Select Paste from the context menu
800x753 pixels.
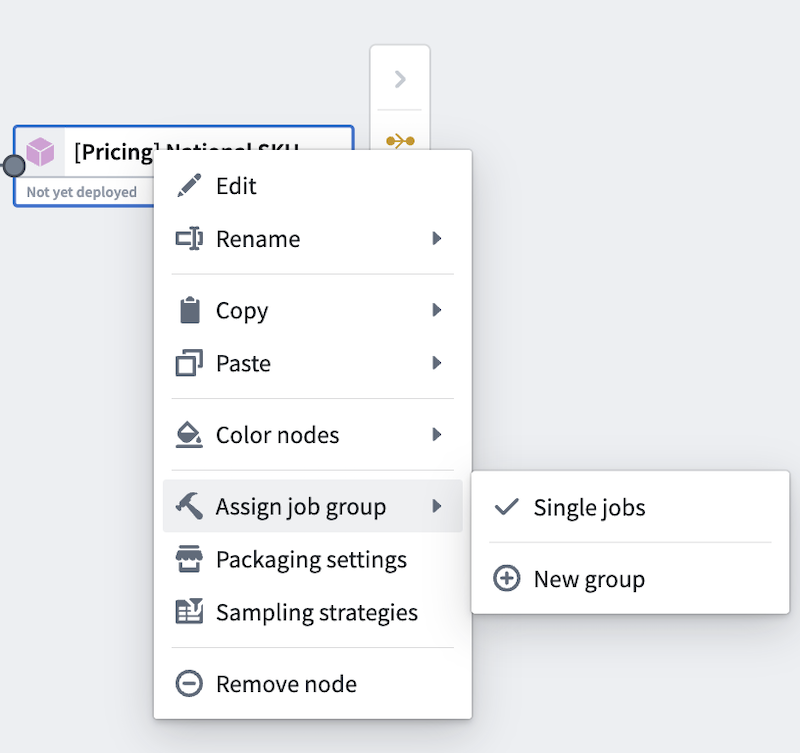(313, 363)
